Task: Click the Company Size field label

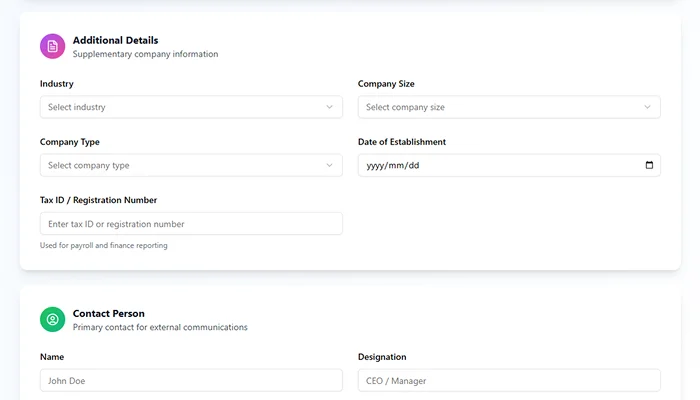Action: click(x=386, y=84)
